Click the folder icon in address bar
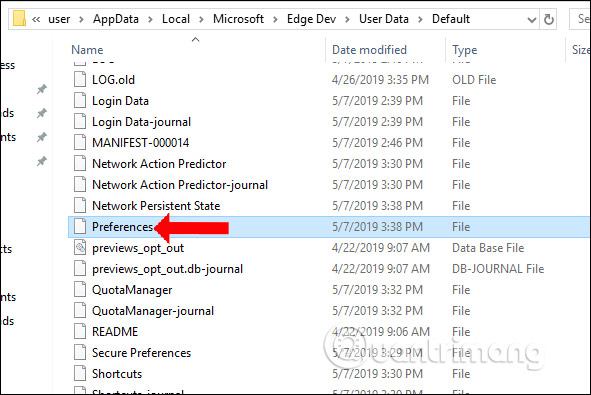Viewport: 591px width, 395px height. (x=19, y=18)
